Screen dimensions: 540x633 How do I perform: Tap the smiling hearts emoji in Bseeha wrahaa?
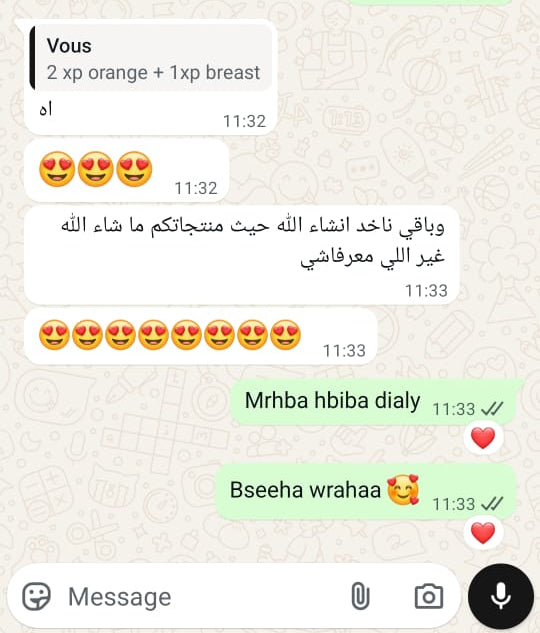click(403, 490)
